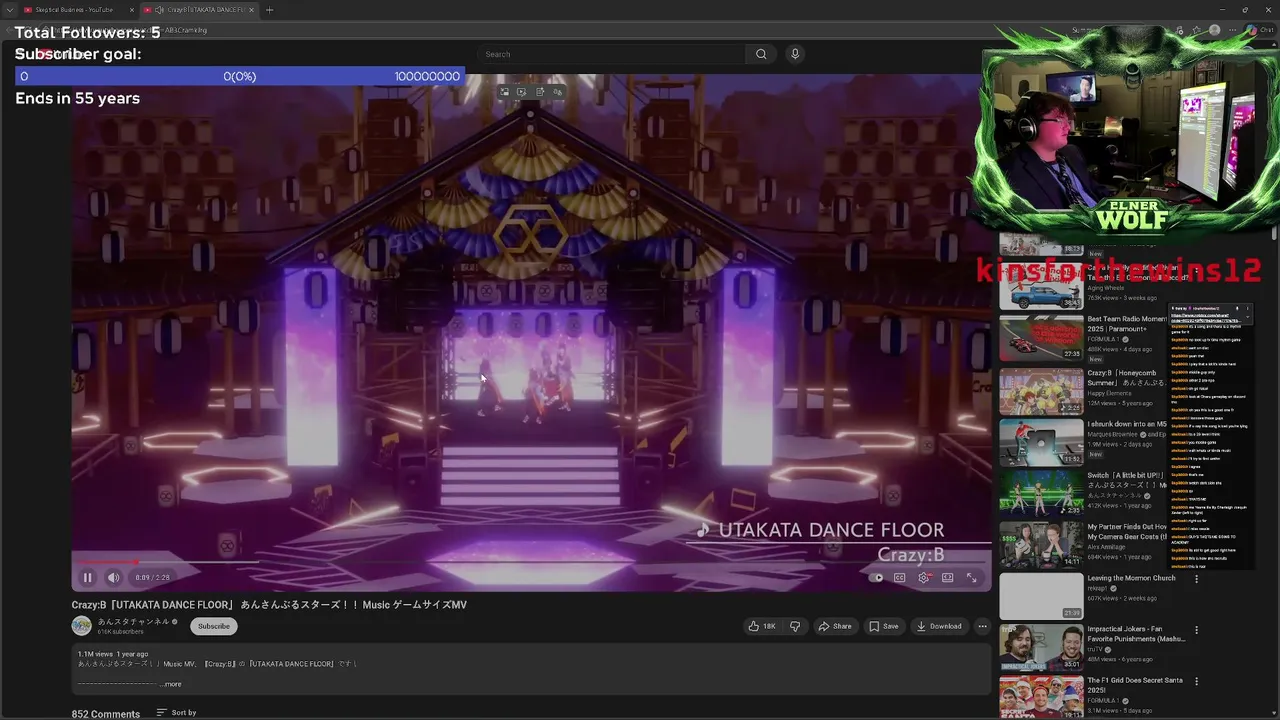Open more actions ellipsis under video
1280x720 pixels.
982,626
